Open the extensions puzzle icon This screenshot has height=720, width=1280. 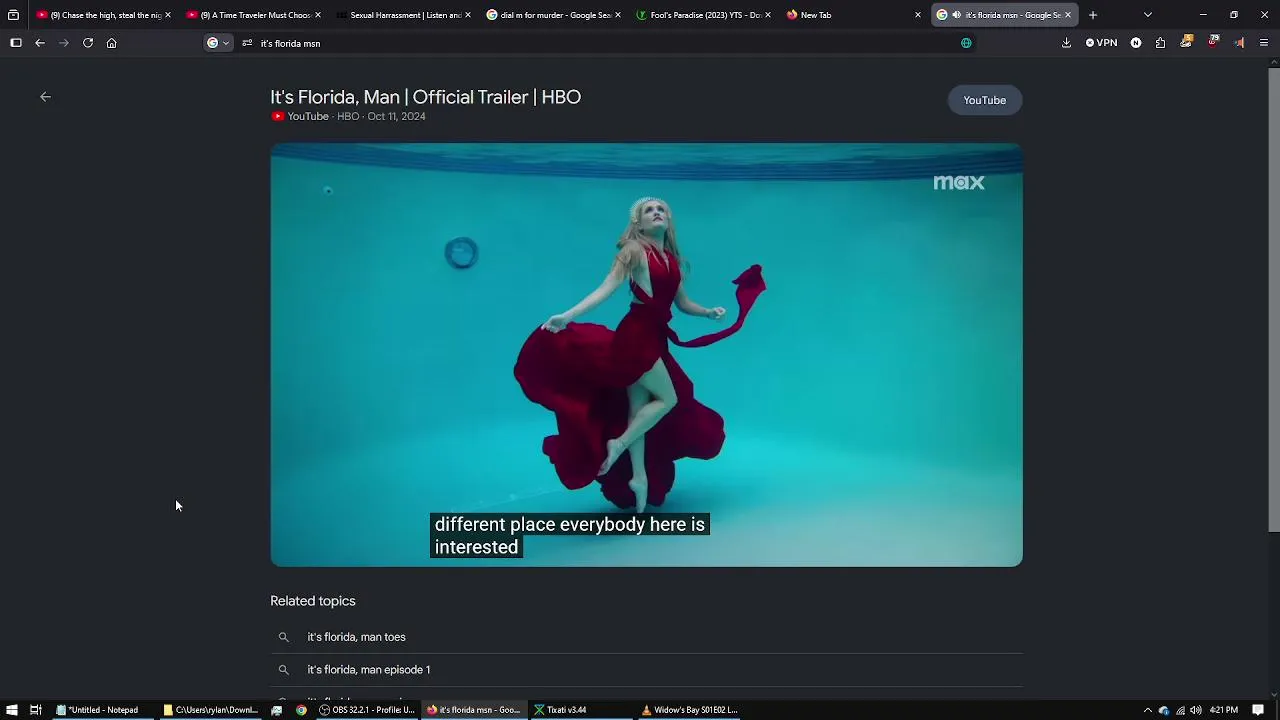1160,43
